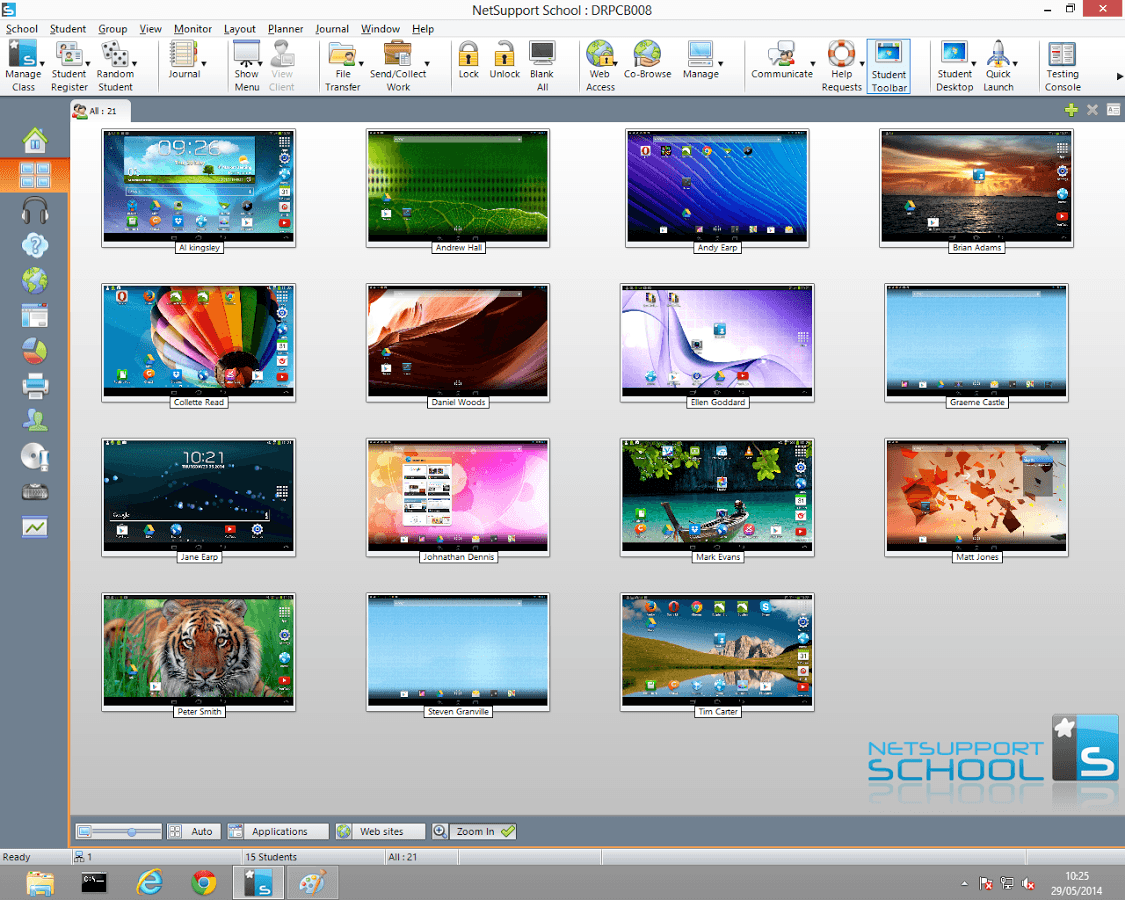
Task: Click the green plus add-group icon
Action: click(x=1071, y=110)
